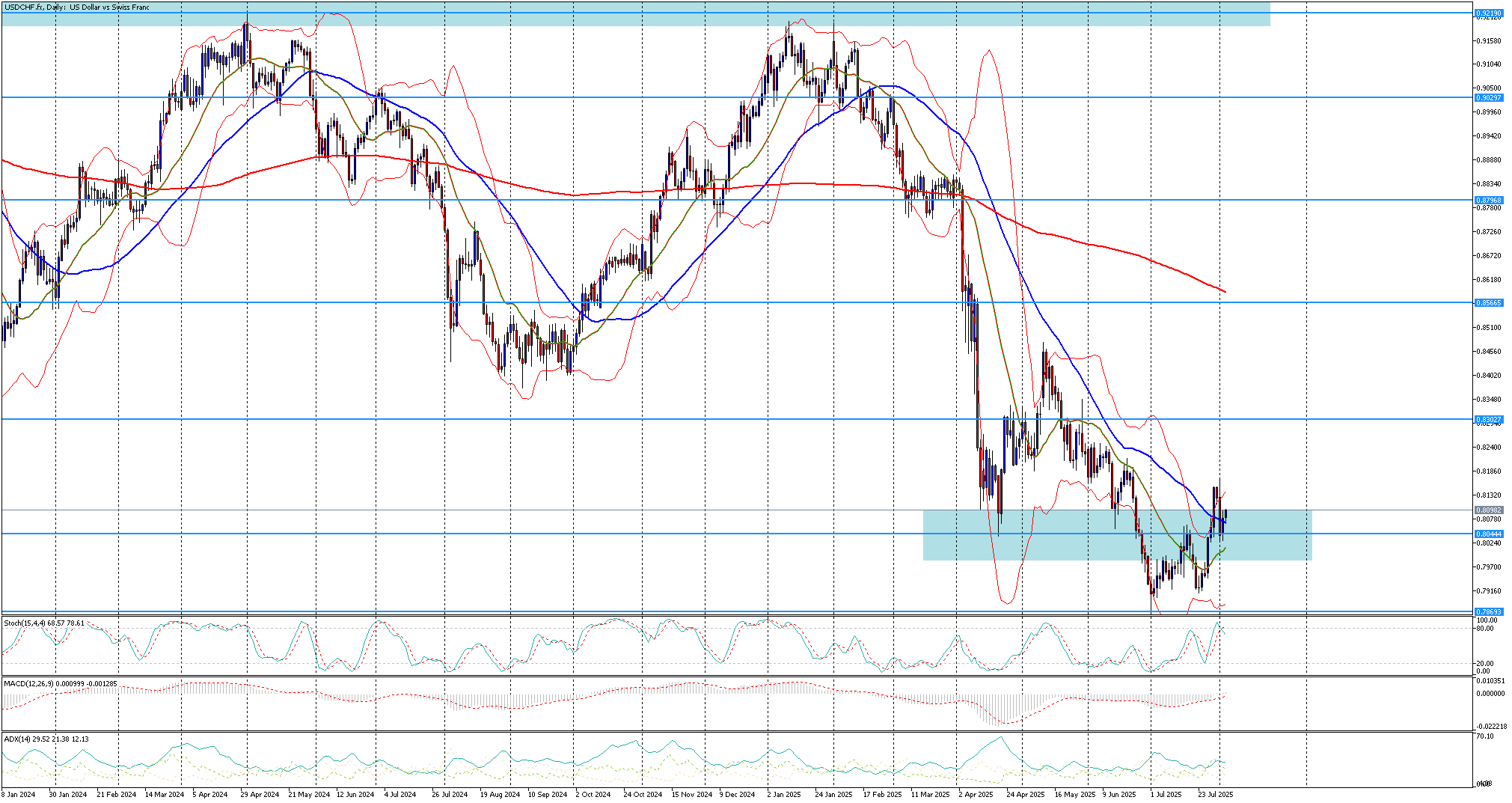Click the 0.91580 price axis label
The height and width of the screenshot is (803, 1512).
pyautogui.click(x=1488, y=40)
